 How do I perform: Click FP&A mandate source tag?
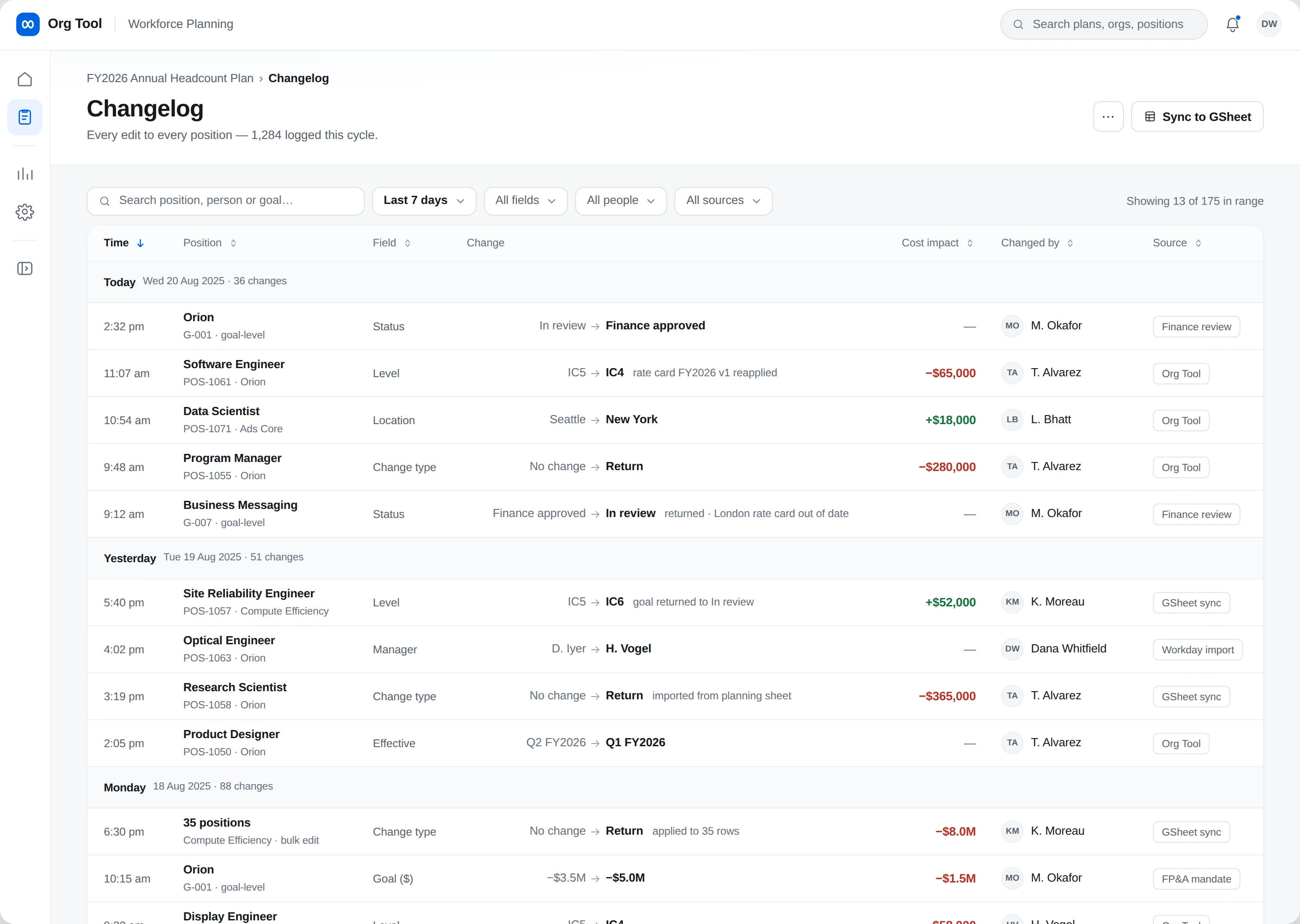[1196, 879]
